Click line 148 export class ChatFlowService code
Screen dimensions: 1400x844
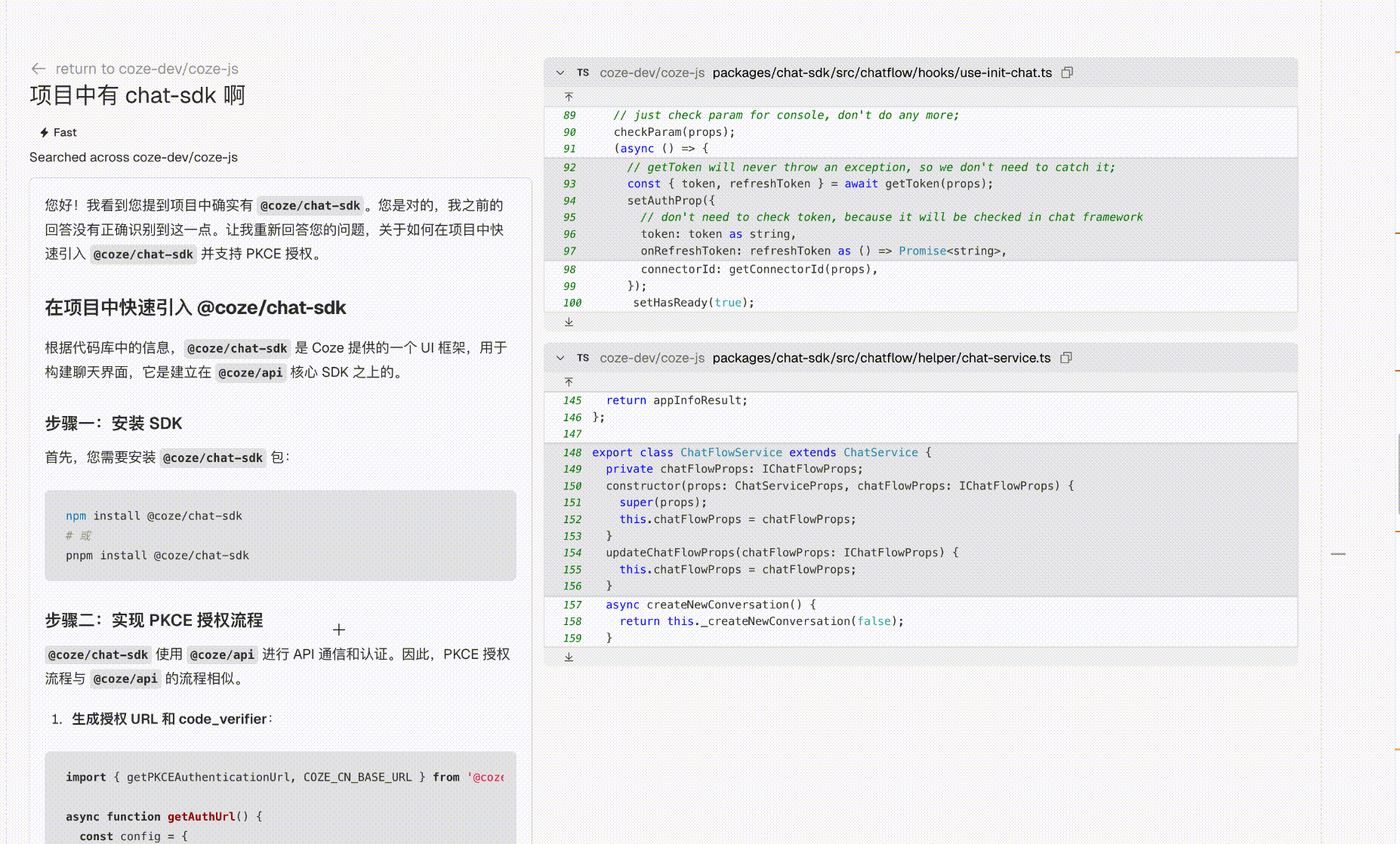(x=762, y=453)
